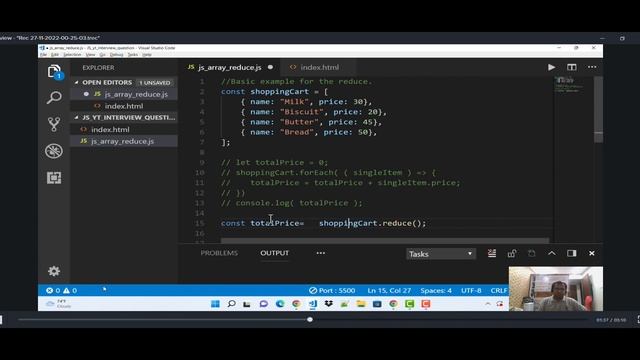Screen dimensions: 640x360
Task: Change indentation via Spaces: 4
Action: (x=436, y=291)
